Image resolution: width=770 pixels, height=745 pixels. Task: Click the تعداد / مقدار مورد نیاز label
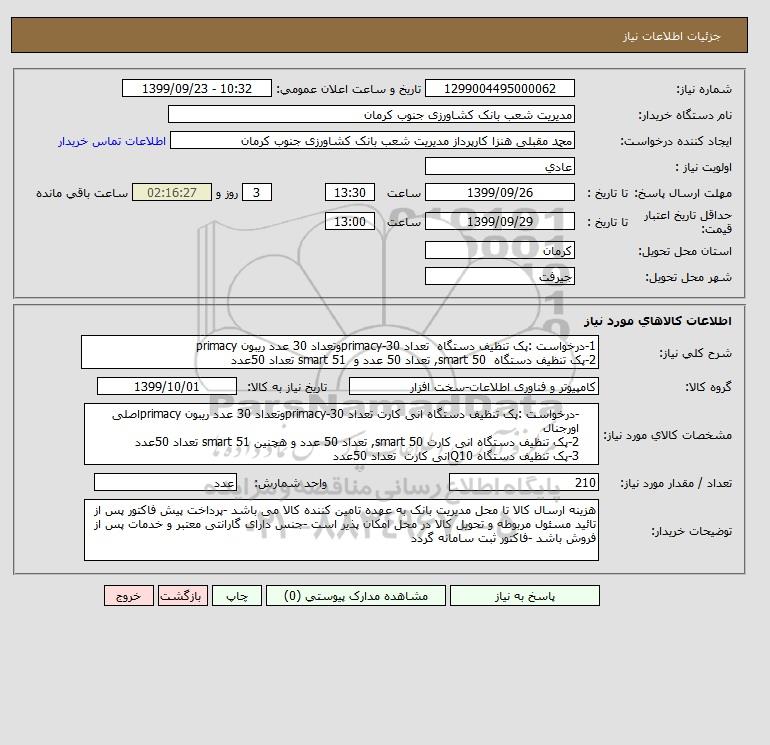676,484
